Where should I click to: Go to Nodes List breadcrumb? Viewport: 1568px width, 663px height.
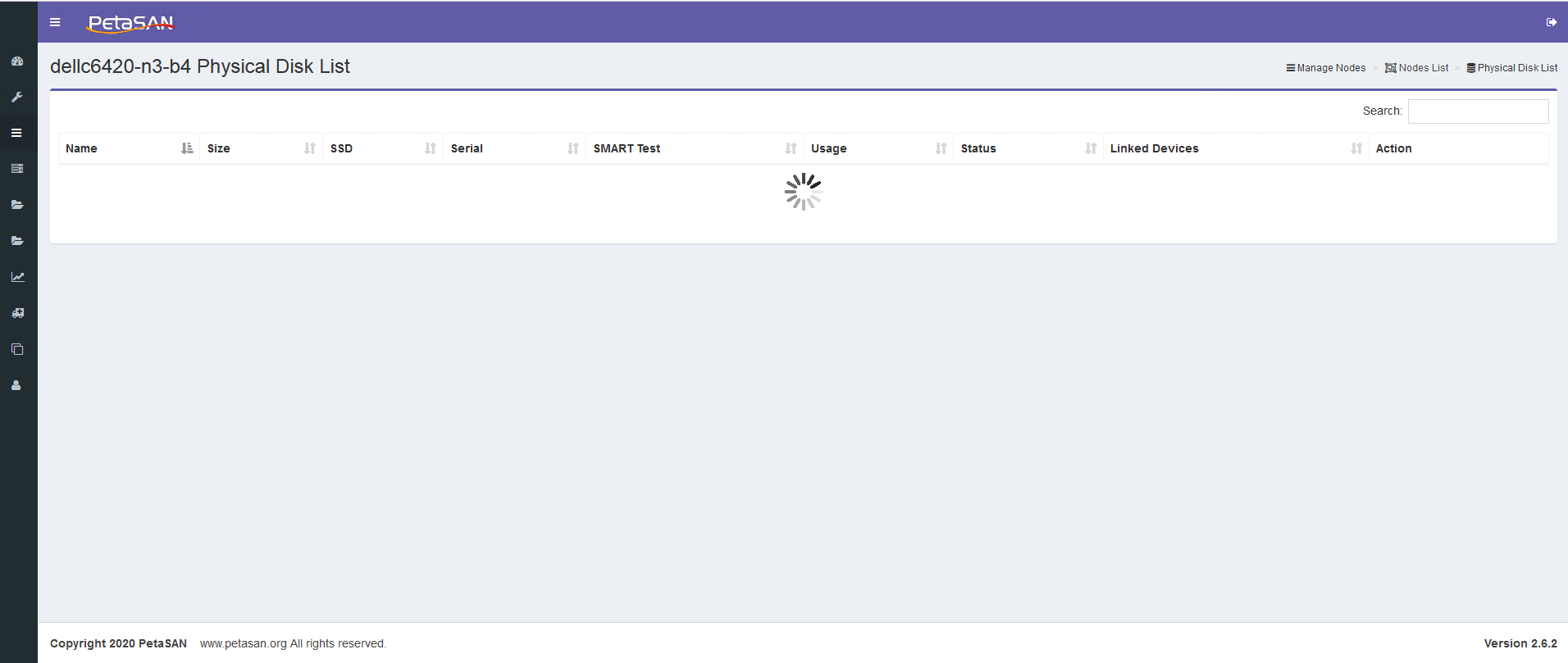[1417, 68]
